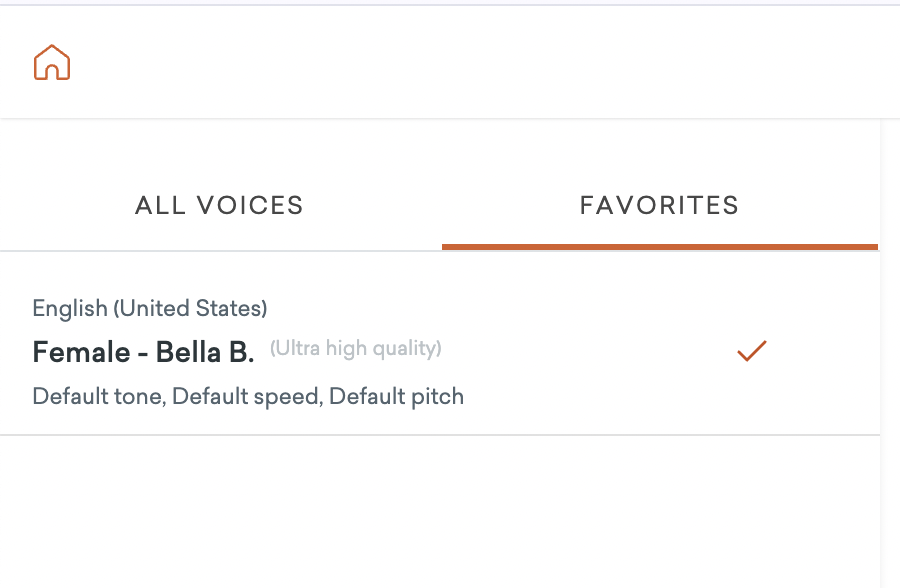Screen dimensions: 900x588
Task: Click the blank space between tabs and header
Action: pos(440,144)
